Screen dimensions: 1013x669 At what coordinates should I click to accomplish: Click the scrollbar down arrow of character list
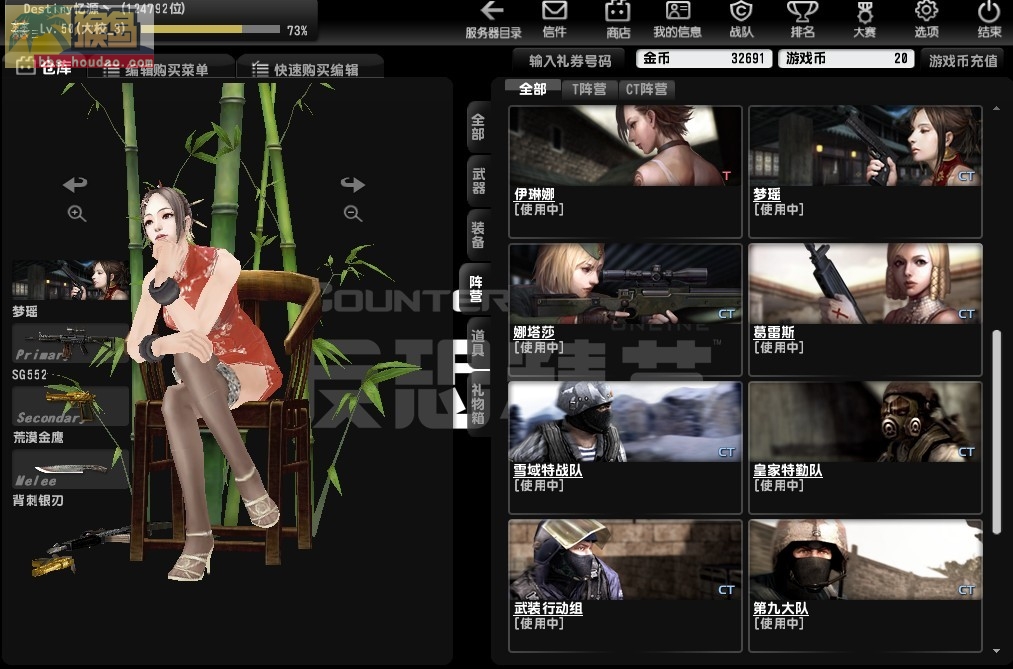[997, 651]
